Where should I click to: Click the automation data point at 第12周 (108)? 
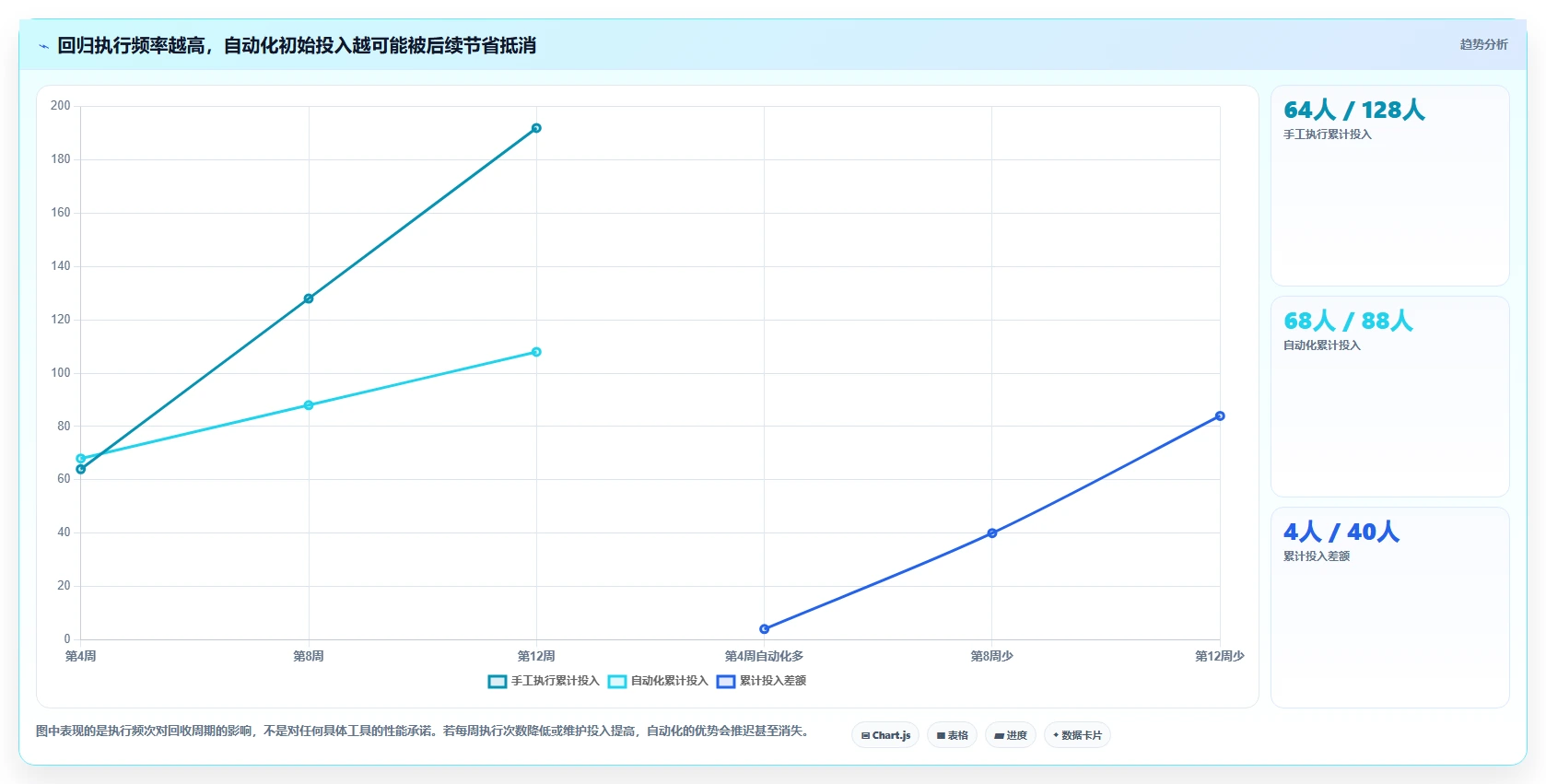(536, 352)
